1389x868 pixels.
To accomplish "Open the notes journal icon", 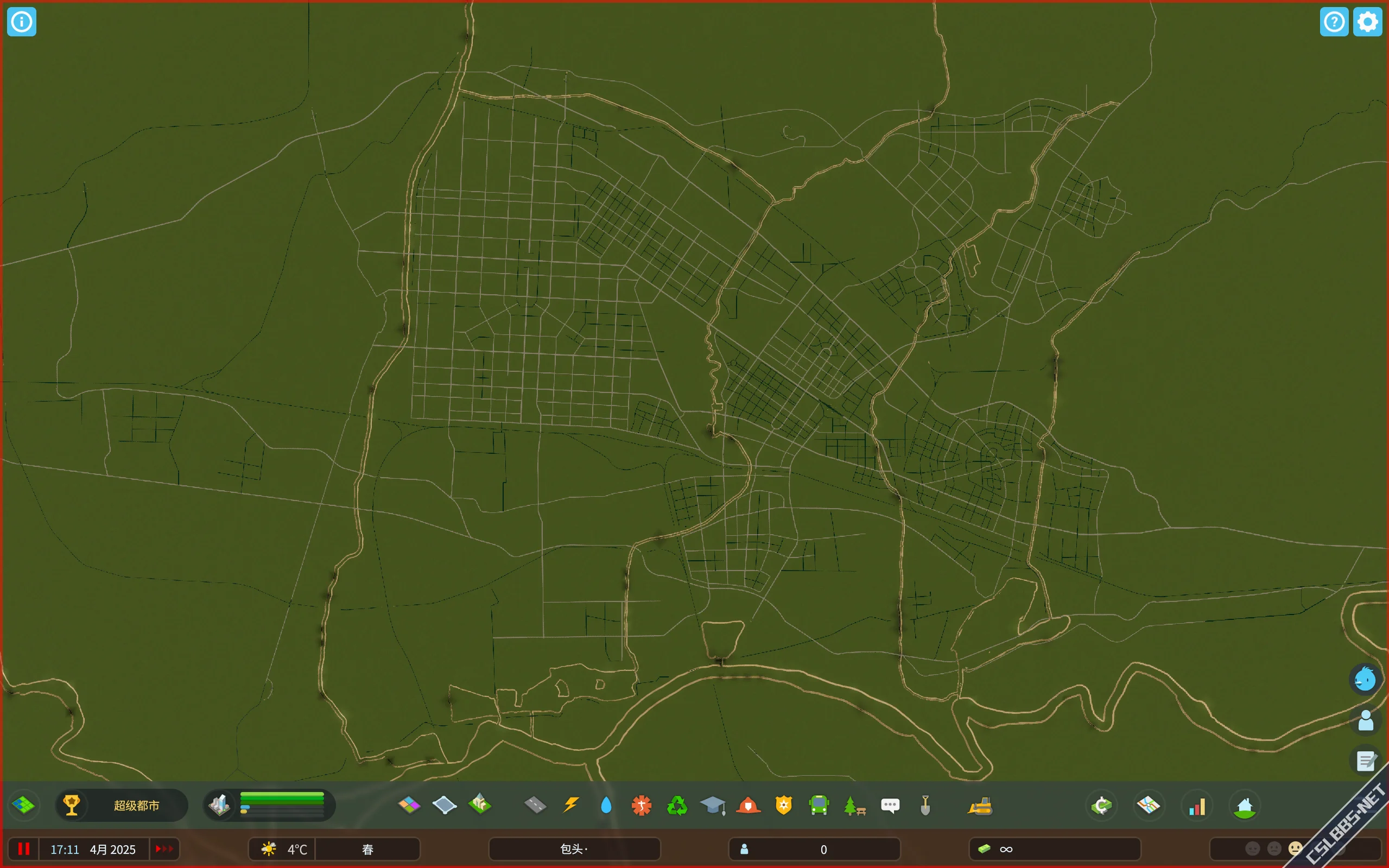I will (x=1365, y=761).
